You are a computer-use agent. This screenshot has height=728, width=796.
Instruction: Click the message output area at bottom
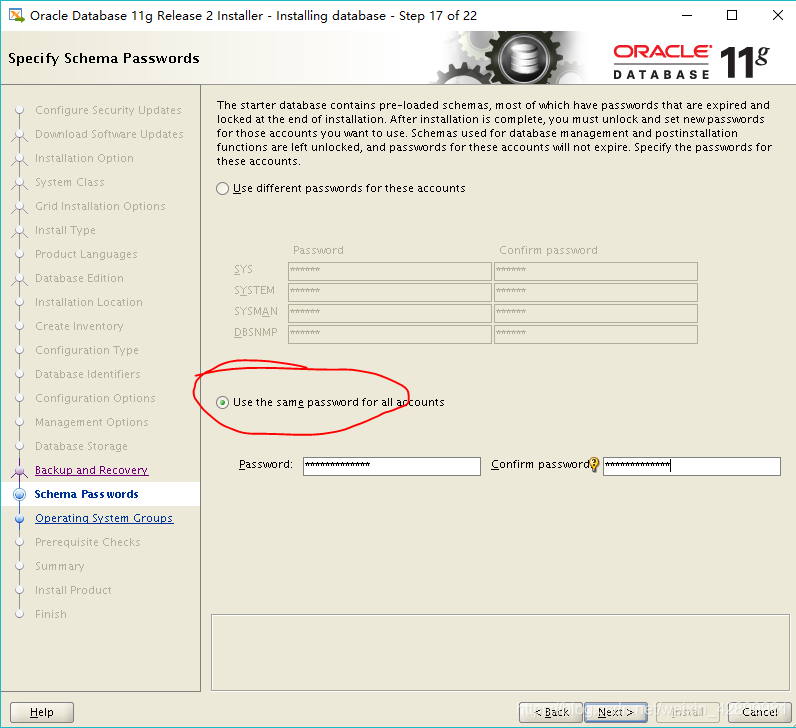tap(501, 652)
